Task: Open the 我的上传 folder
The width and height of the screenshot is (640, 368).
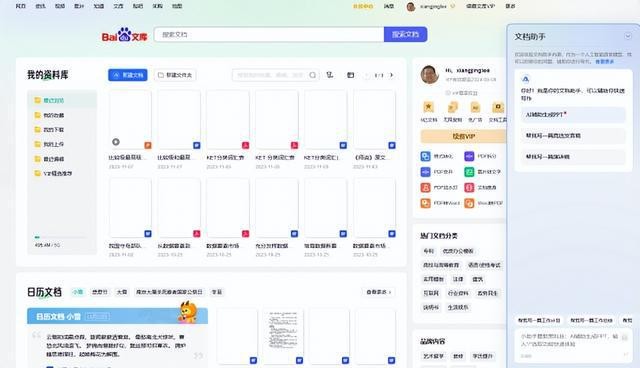Action: pos(49,144)
